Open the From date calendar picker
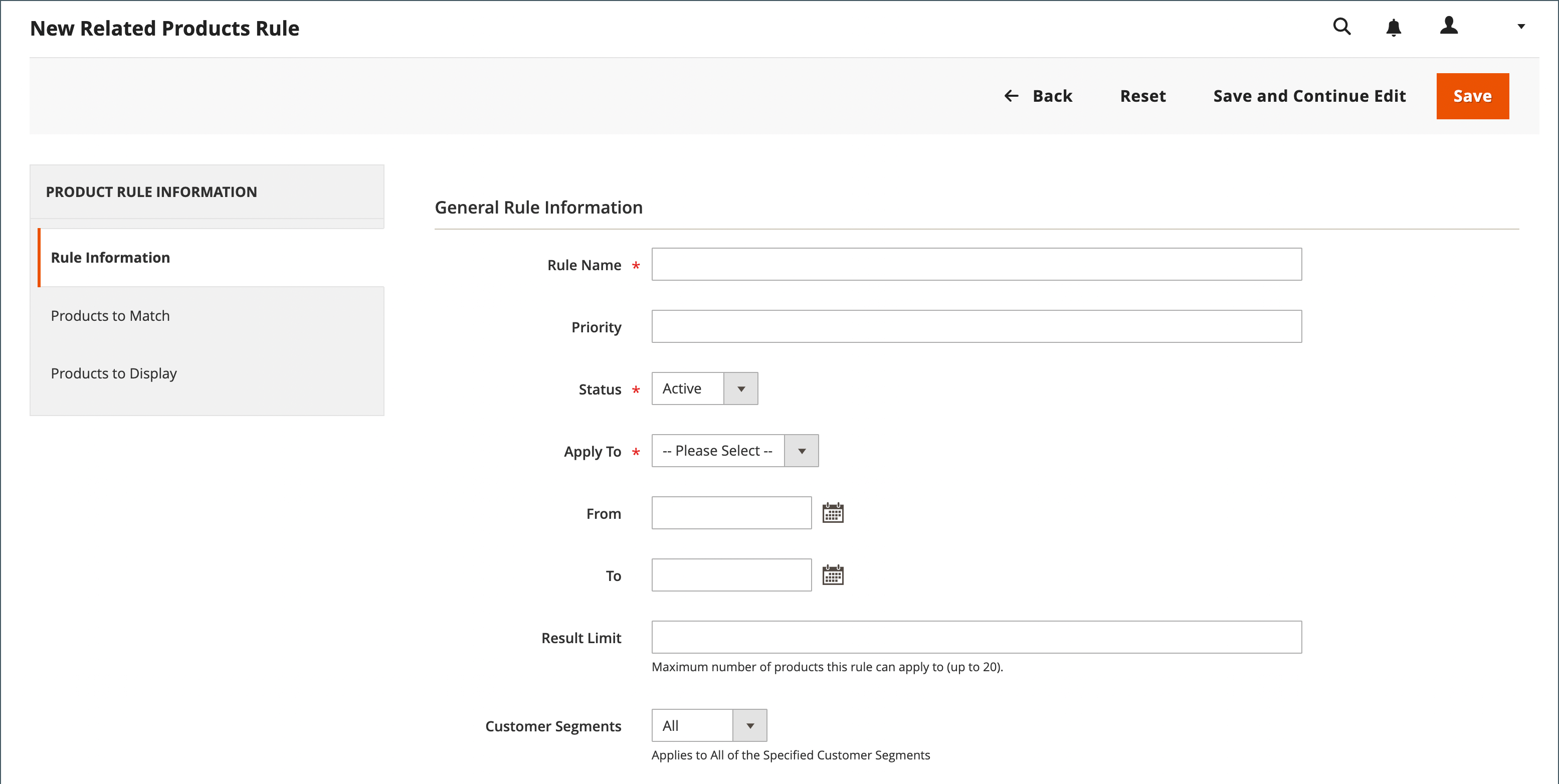The image size is (1559, 784). [833, 513]
